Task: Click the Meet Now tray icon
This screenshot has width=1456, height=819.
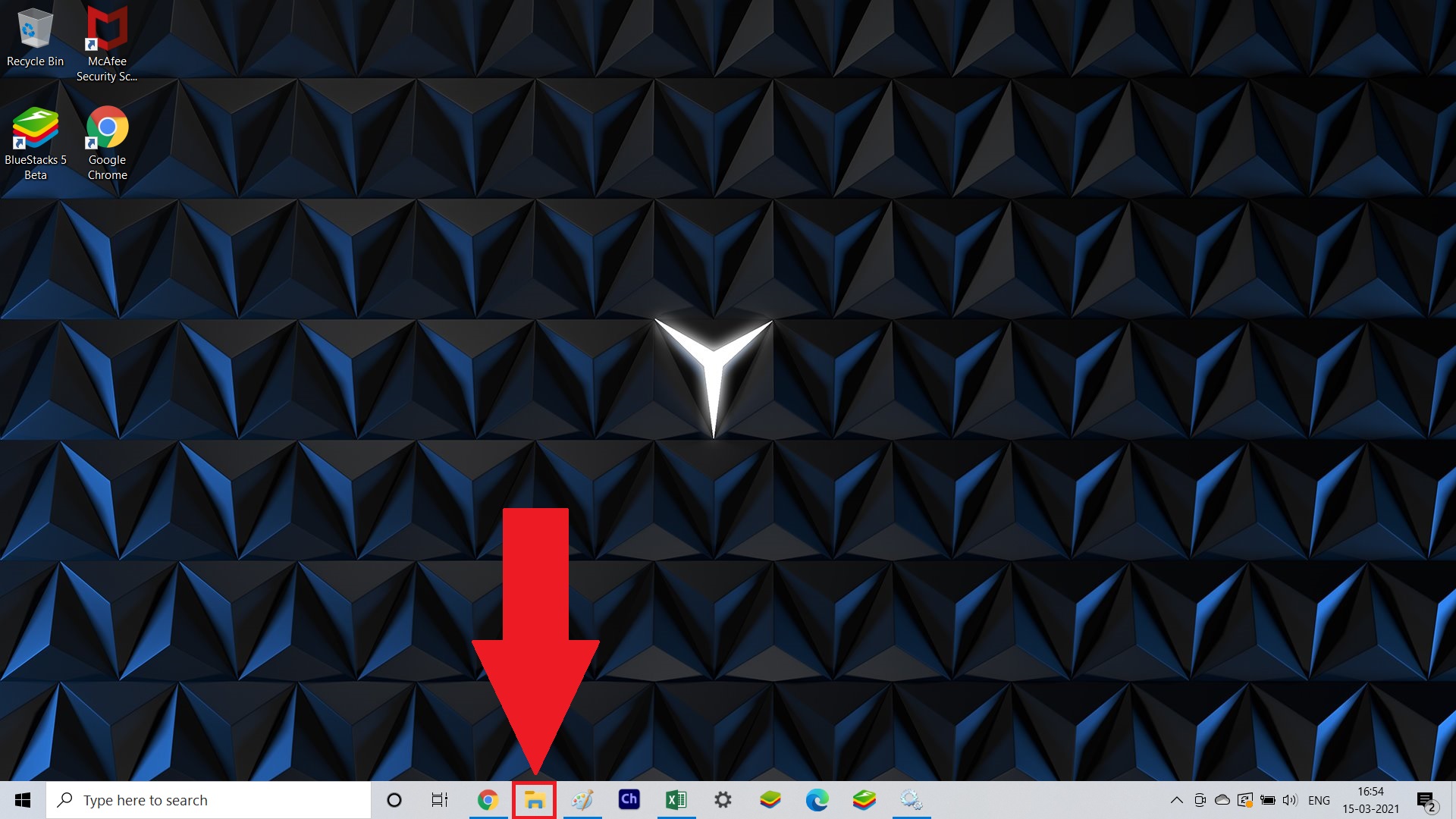Action: tap(1200, 800)
